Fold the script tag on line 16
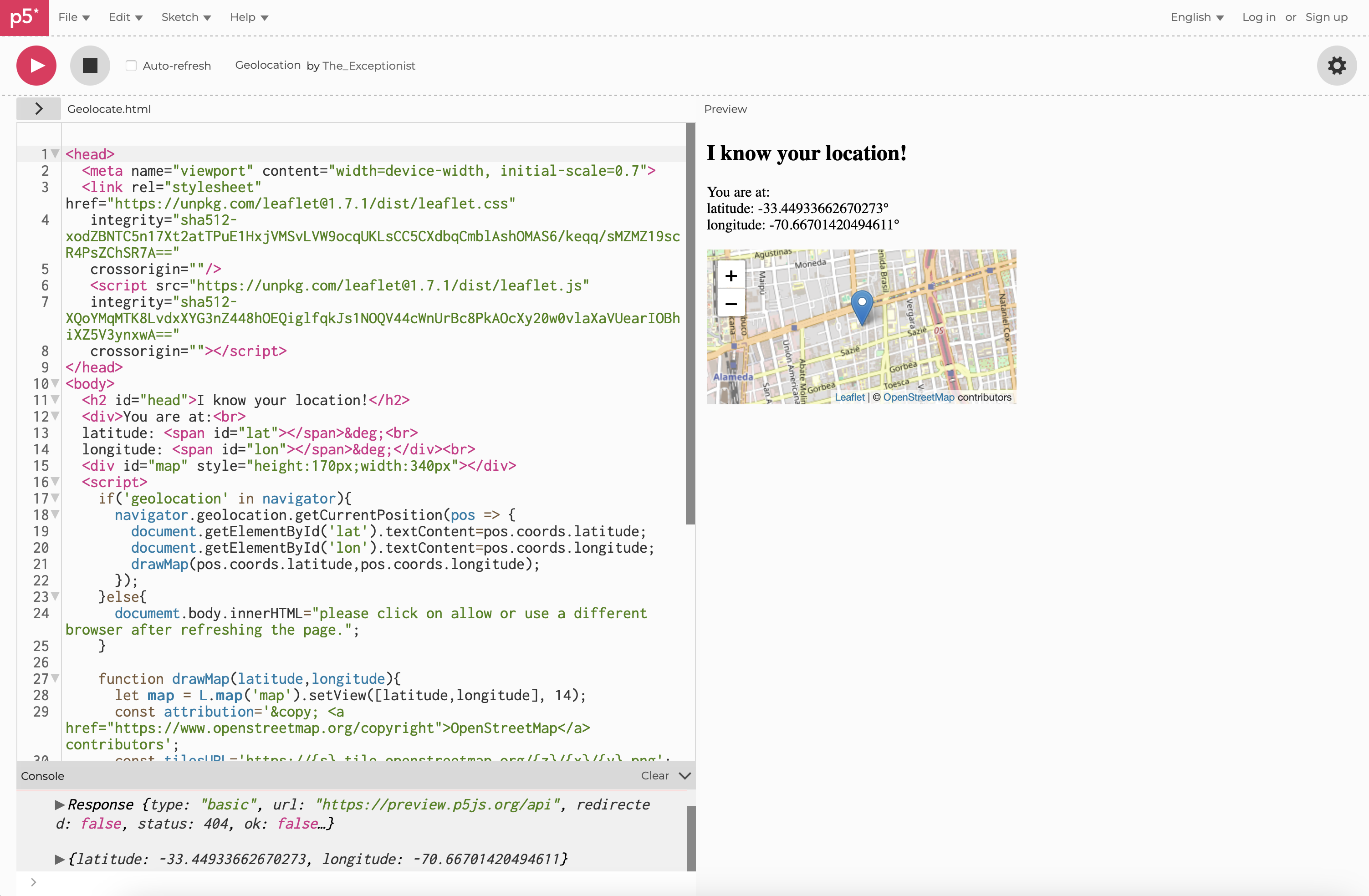Viewport: 1369px width, 896px height. (x=55, y=481)
